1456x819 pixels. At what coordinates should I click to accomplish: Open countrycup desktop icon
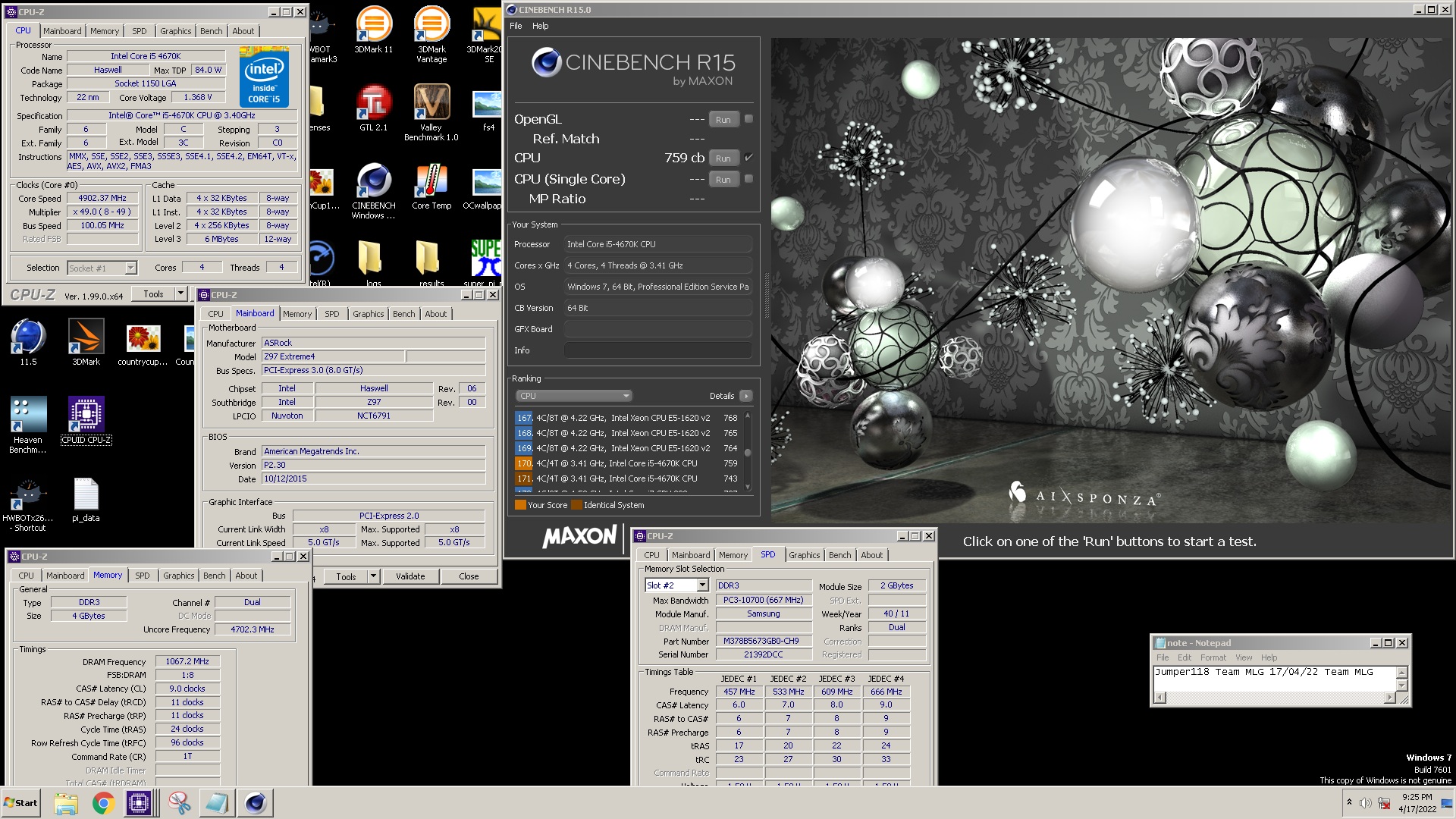(143, 345)
